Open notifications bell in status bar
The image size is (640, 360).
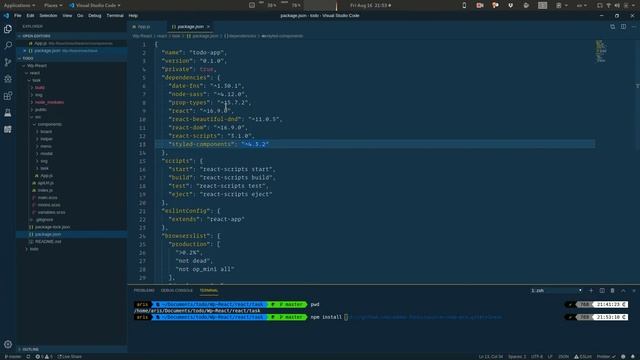click(633, 356)
